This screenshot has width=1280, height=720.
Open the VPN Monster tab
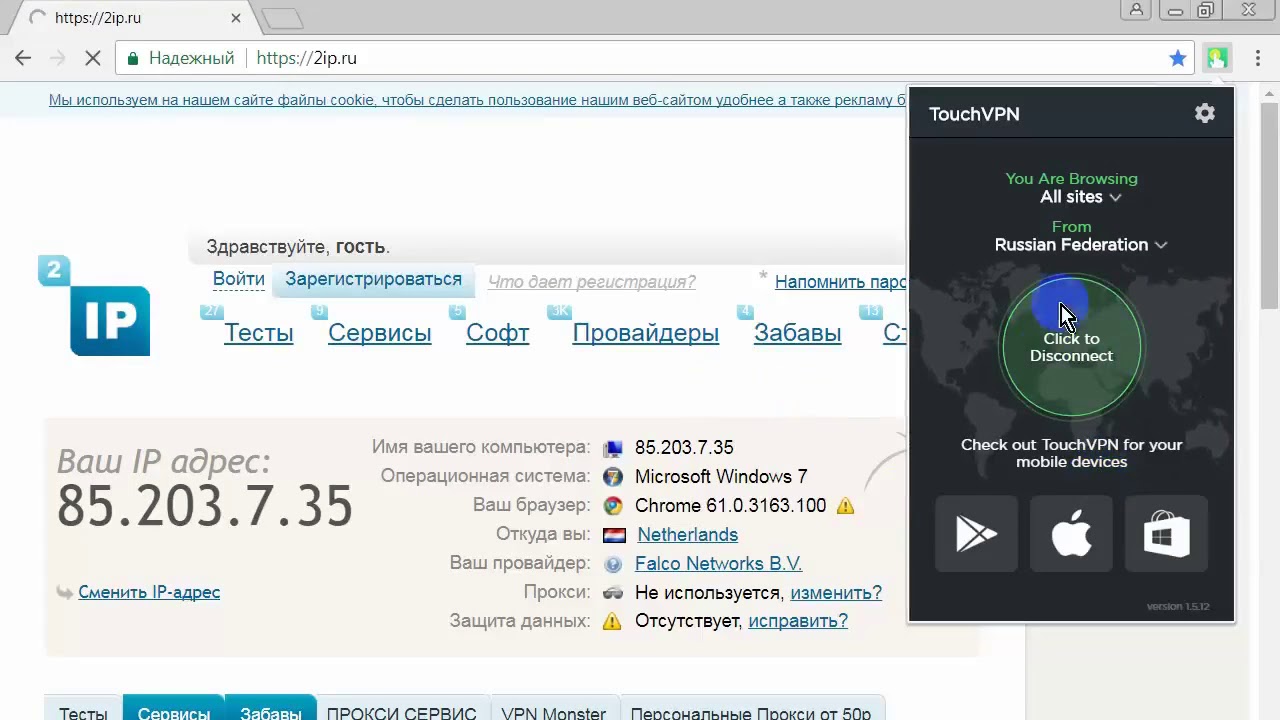point(554,708)
